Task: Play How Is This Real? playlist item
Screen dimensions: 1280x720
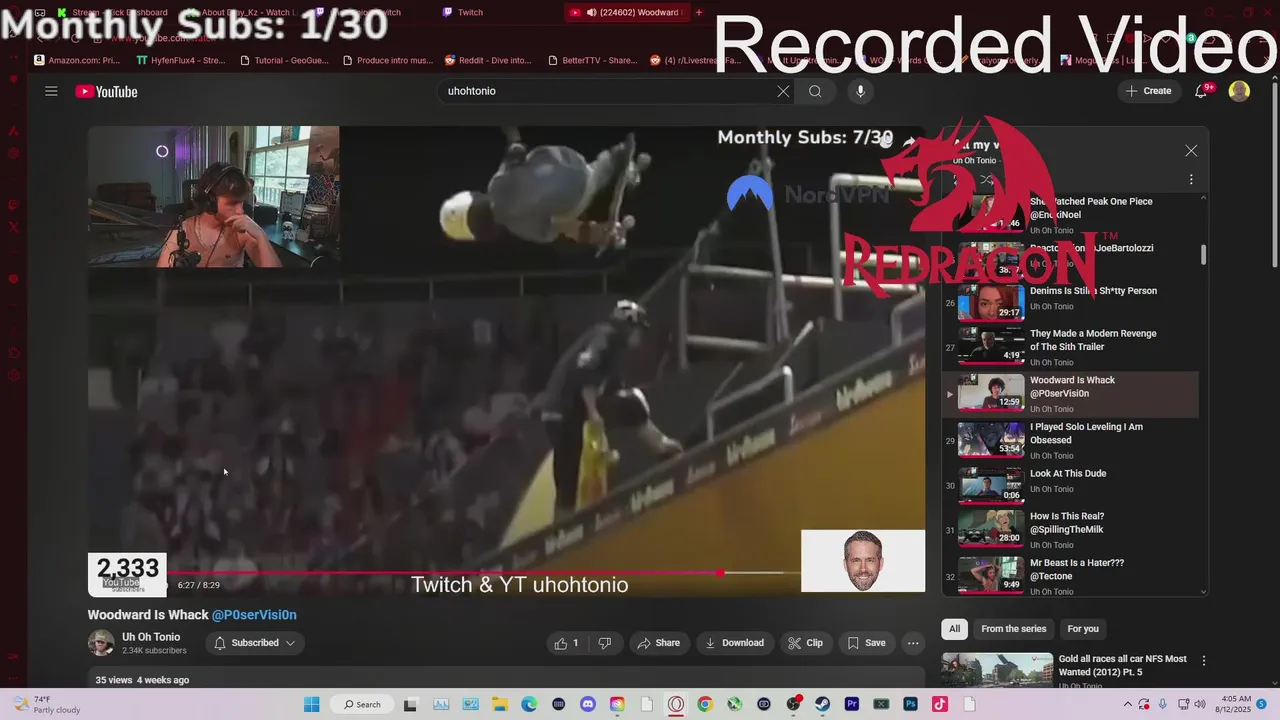Action: (1070, 529)
